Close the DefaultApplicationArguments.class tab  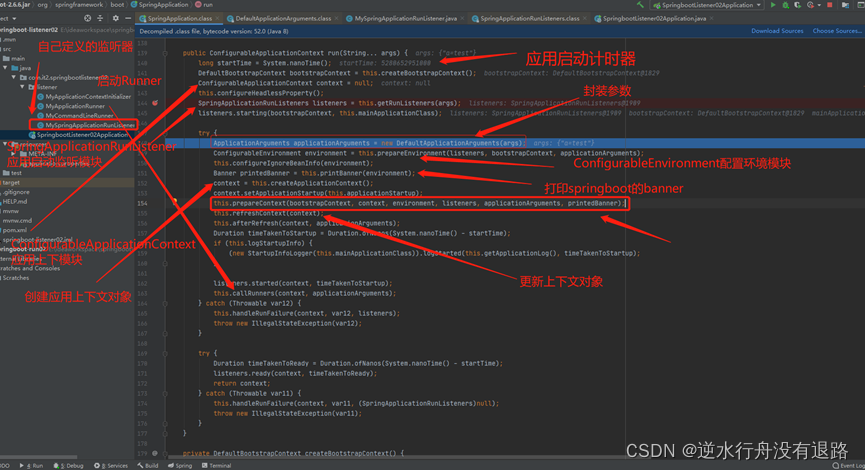click(337, 18)
